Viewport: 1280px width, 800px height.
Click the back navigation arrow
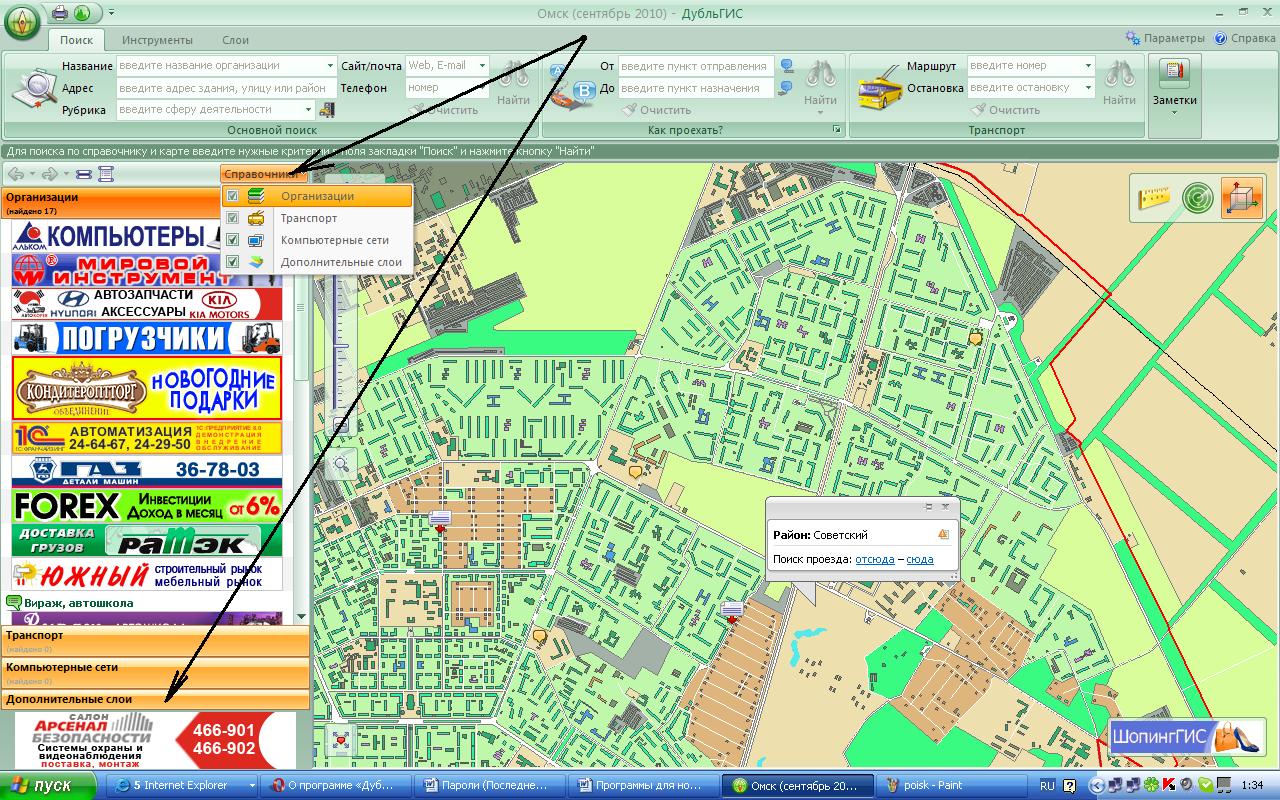15,174
